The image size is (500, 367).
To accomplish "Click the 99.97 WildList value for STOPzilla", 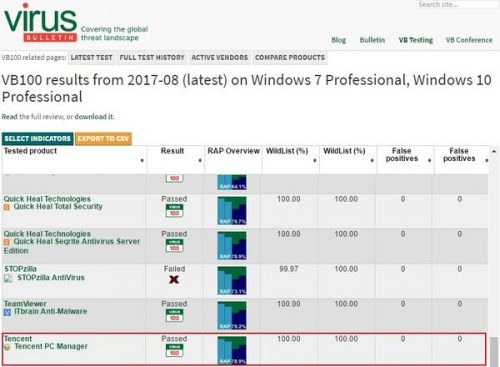I will pyautogui.click(x=289, y=269).
